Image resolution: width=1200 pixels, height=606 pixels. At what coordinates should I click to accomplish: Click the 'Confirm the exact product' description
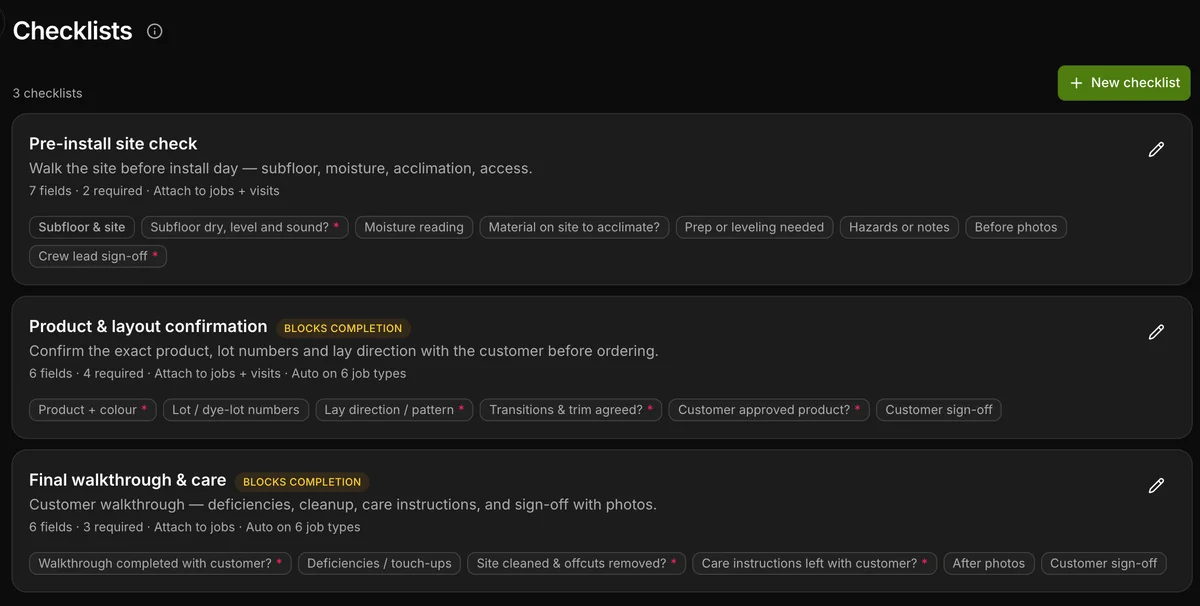(344, 351)
